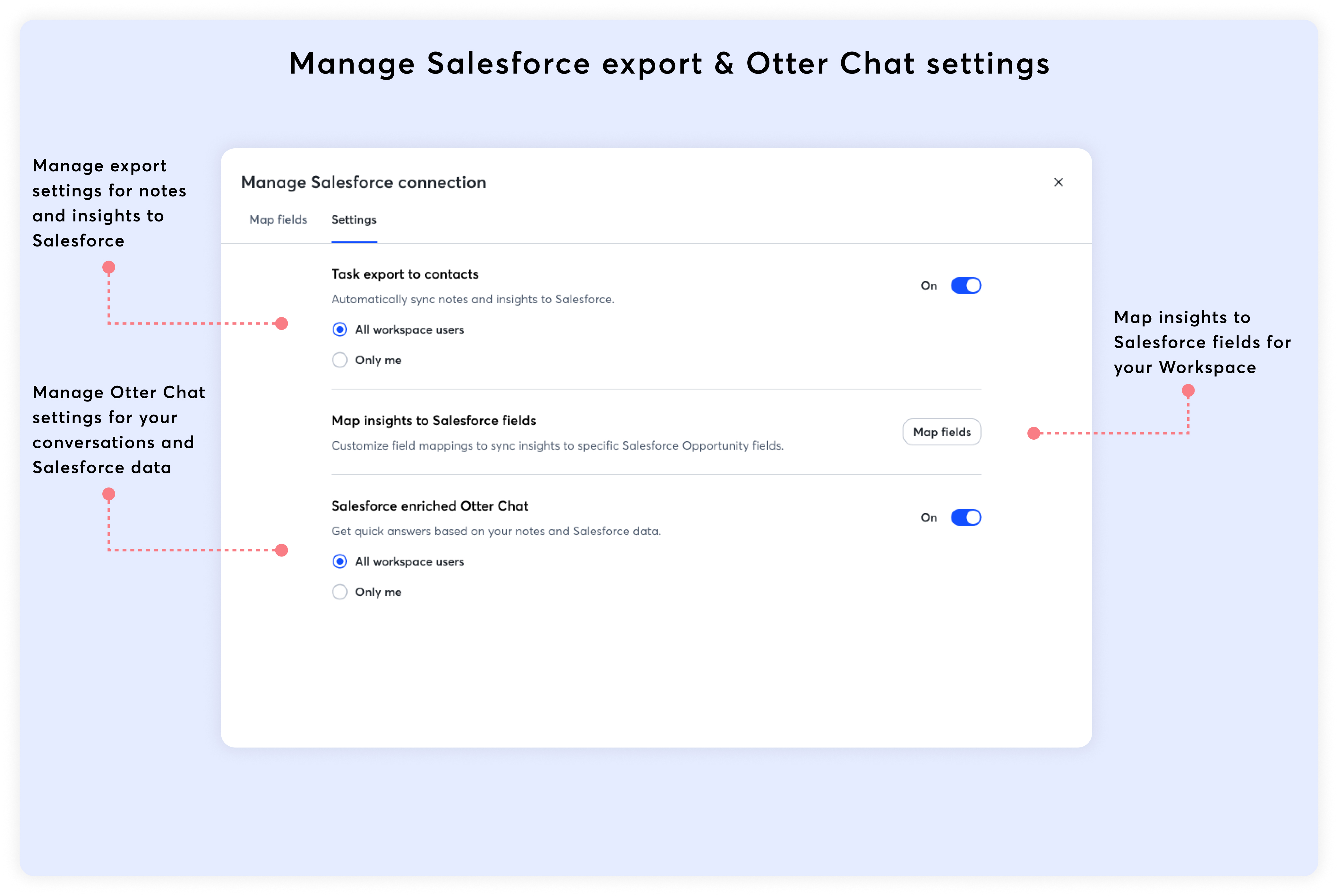
Task: Click the Customize field mappings description text
Action: pos(557,446)
